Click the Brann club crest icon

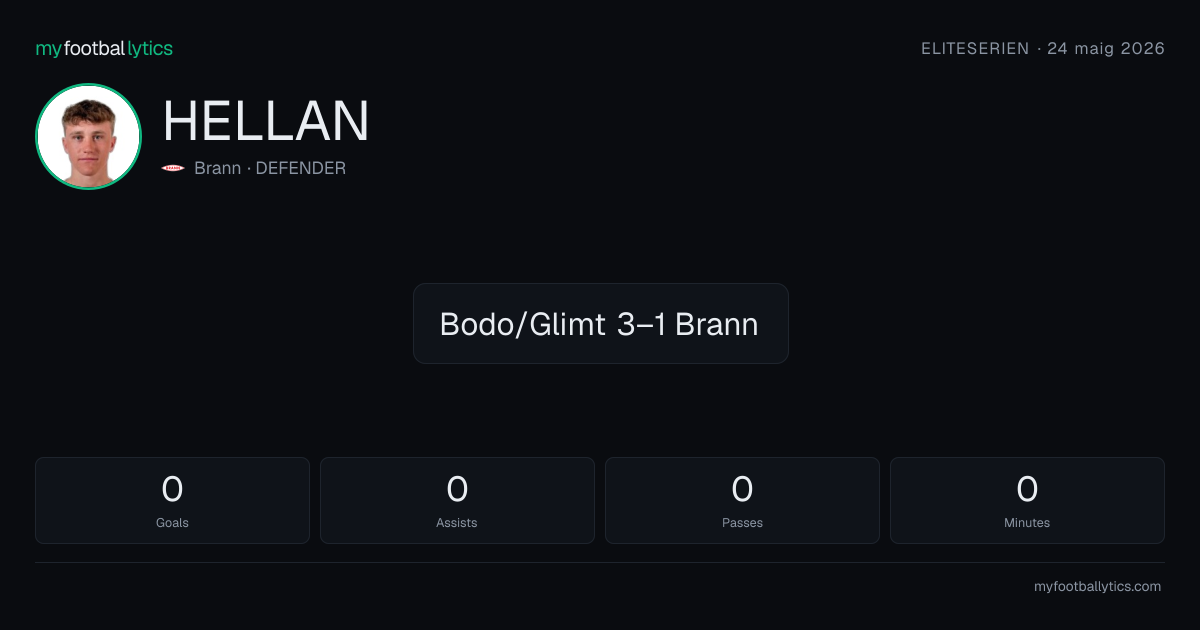[173, 168]
